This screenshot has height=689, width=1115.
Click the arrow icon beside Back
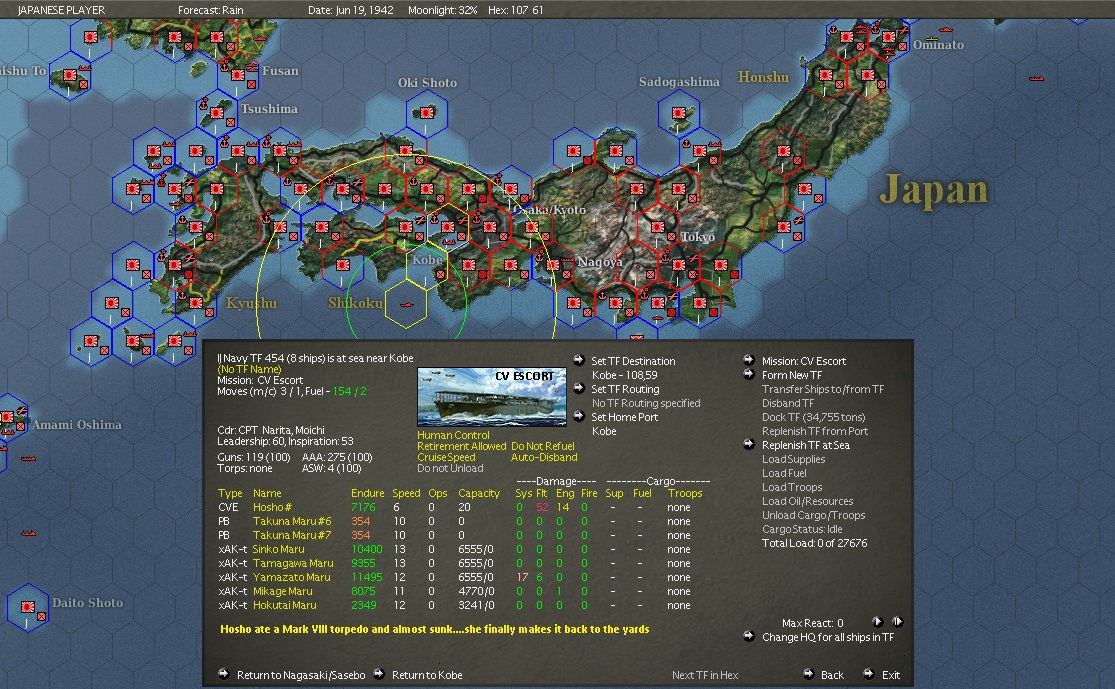(x=809, y=674)
